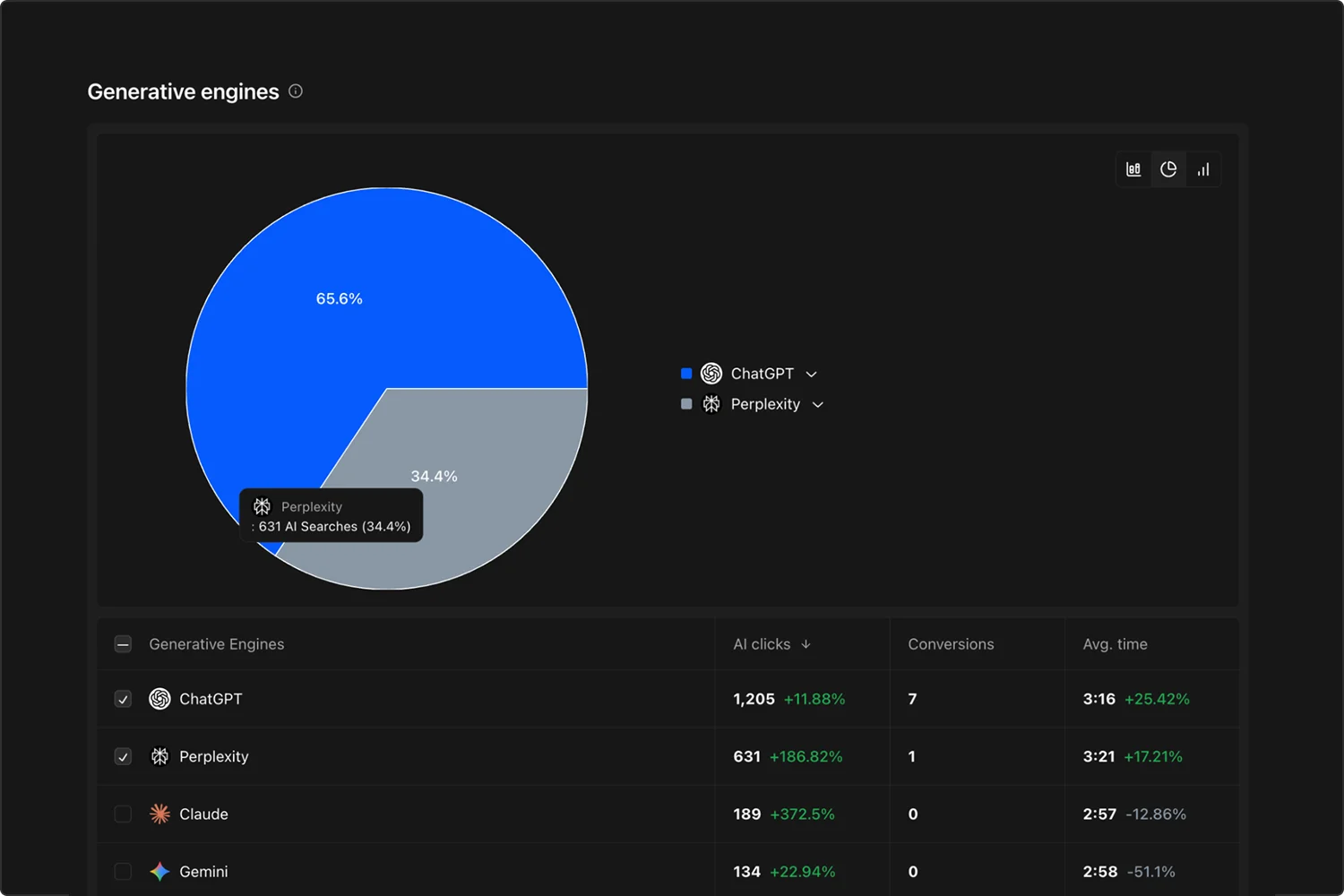Viewport: 1344px width, 896px height.
Task: Sort by AI clicks column arrow
Action: coord(806,644)
